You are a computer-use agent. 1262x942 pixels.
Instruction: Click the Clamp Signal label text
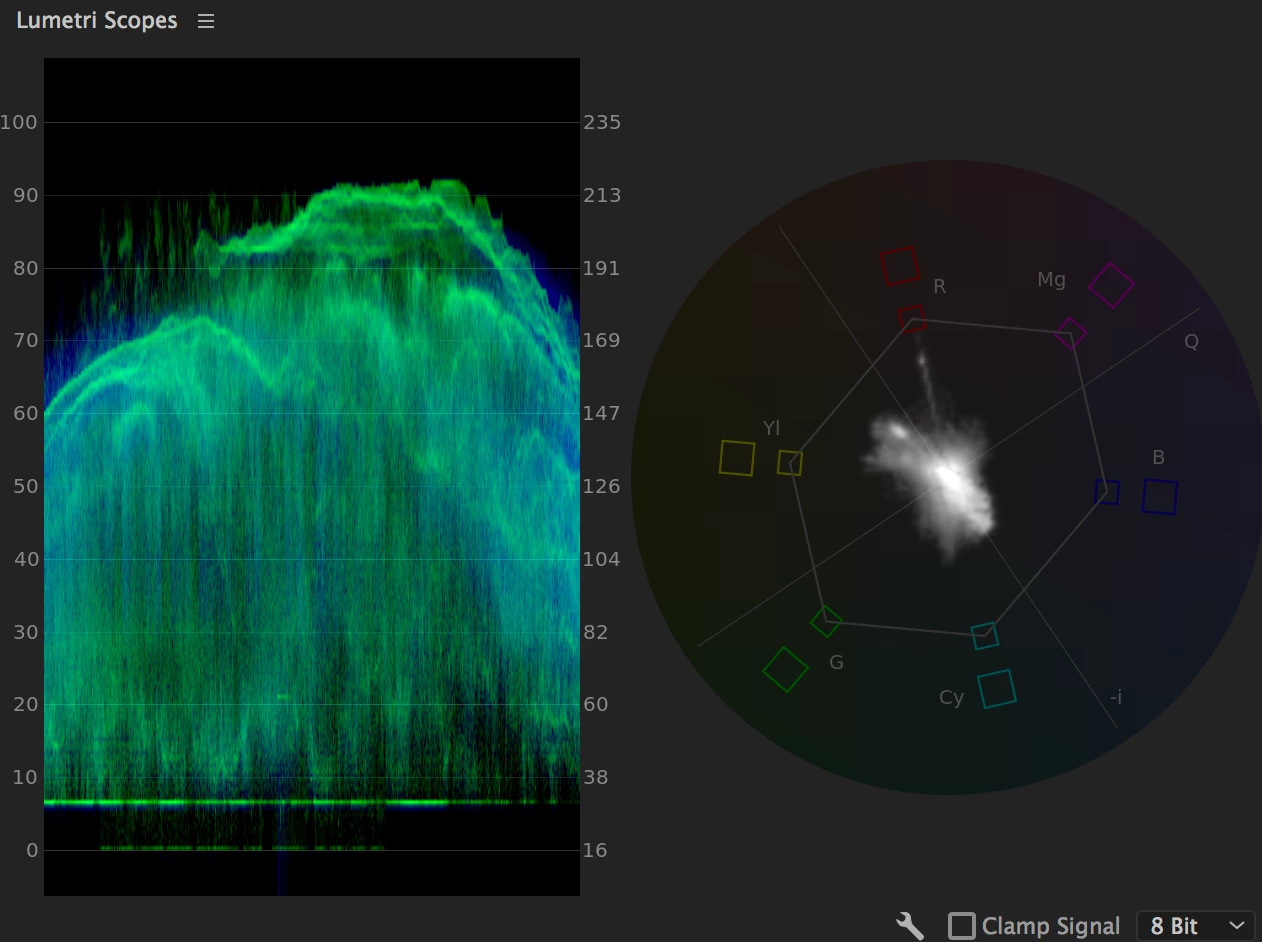point(1051,926)
